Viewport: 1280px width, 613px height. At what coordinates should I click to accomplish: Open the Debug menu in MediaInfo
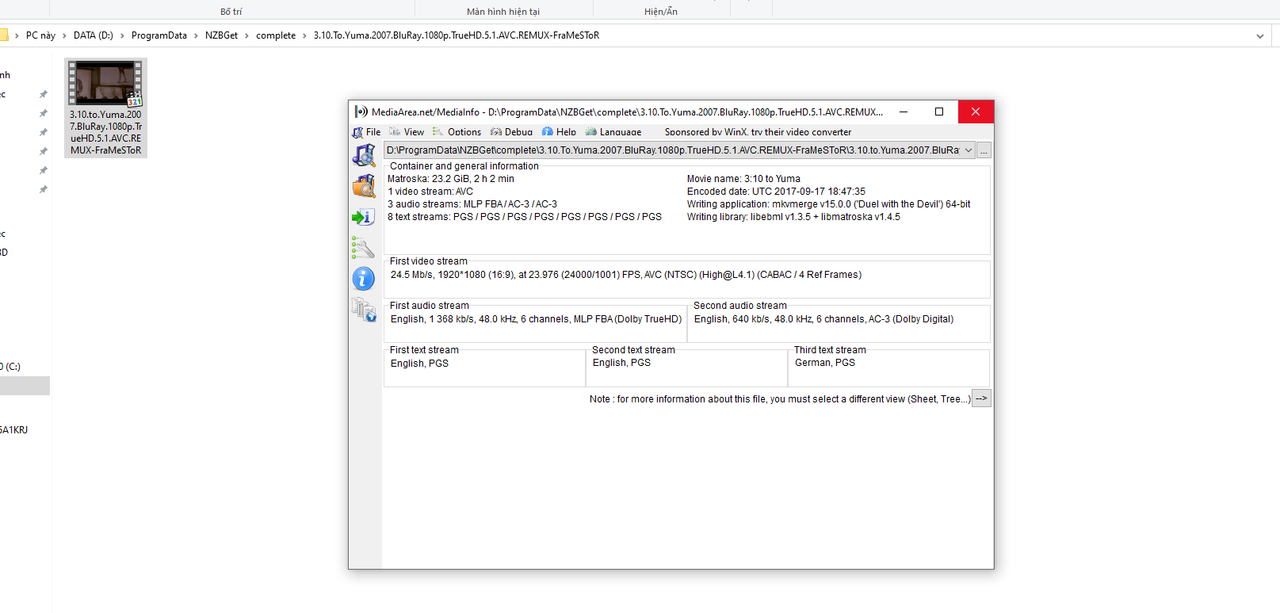tap(512, 132)
